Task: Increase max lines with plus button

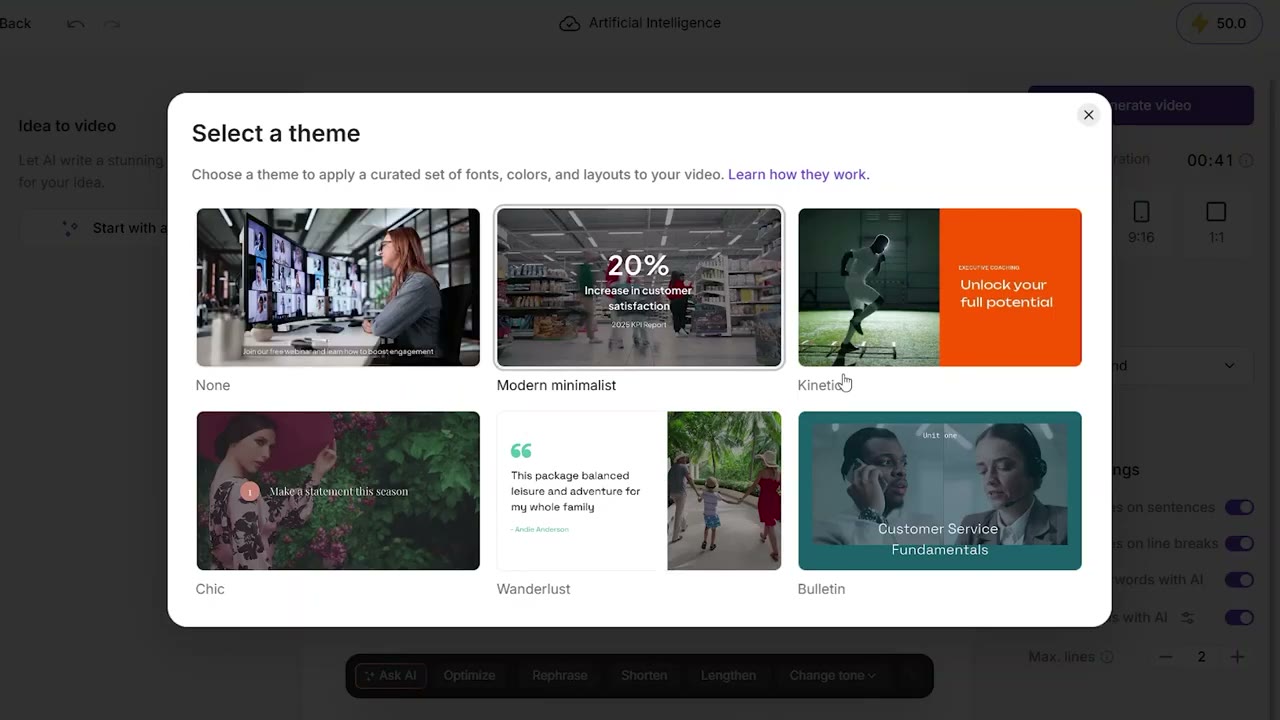Action: [1237, 657]
